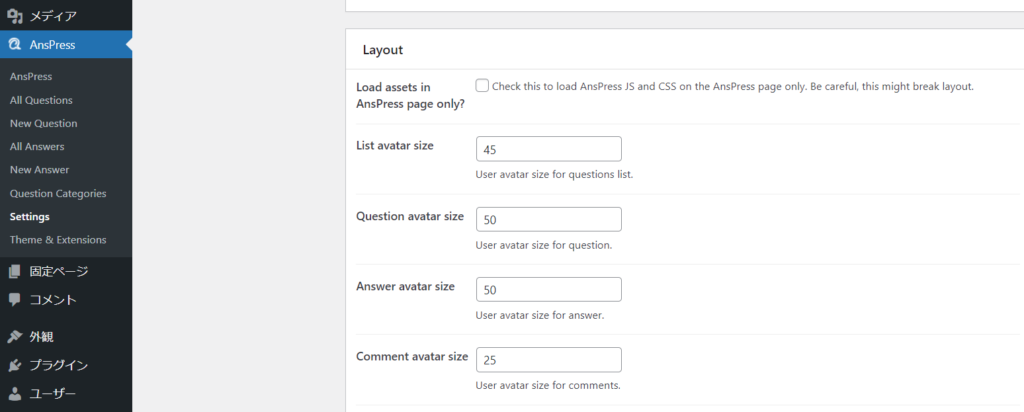1024x412 pixels.
Task: Enable Load assets in AnsPress page only checkbox
Action: [483, 86]
